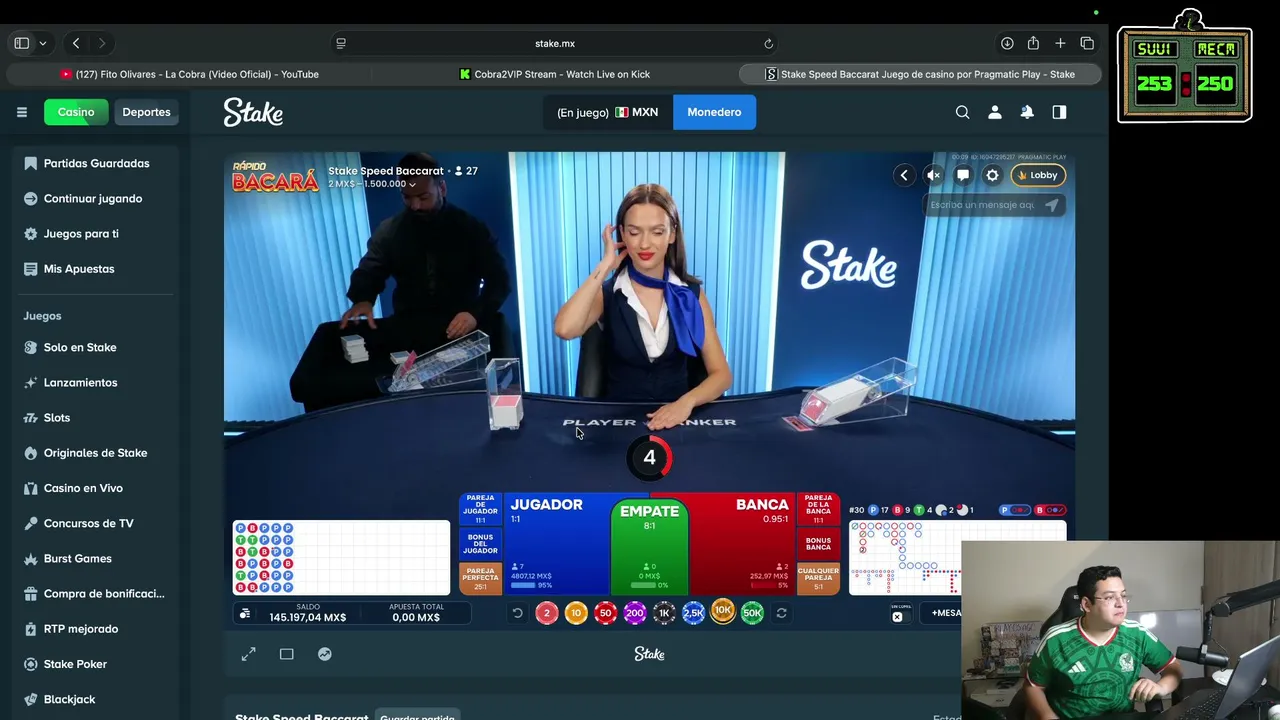The height and width of the screenshot is (720, 1280).
Task: Toggle the Banker road prediction
Action: pyautogui.click(x=1049, y=510)
